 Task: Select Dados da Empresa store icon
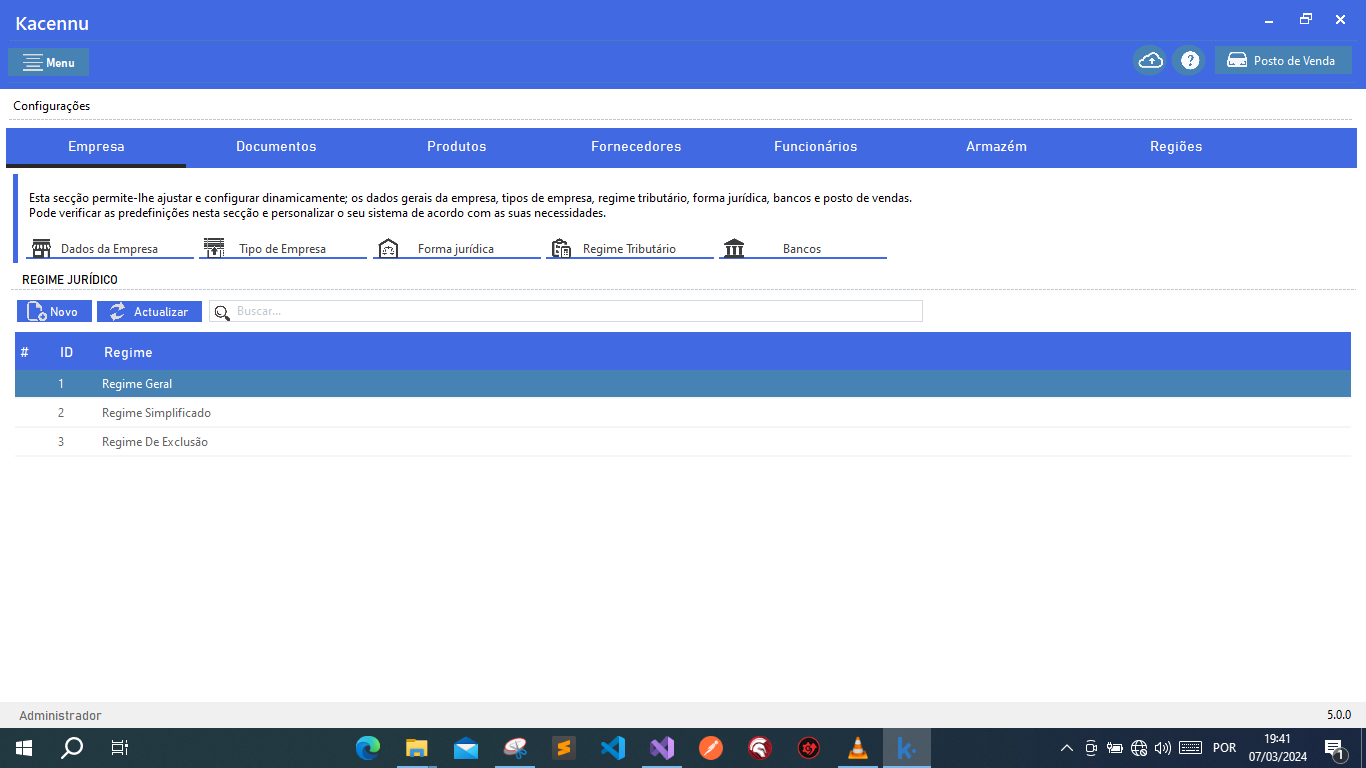point(41,248)
